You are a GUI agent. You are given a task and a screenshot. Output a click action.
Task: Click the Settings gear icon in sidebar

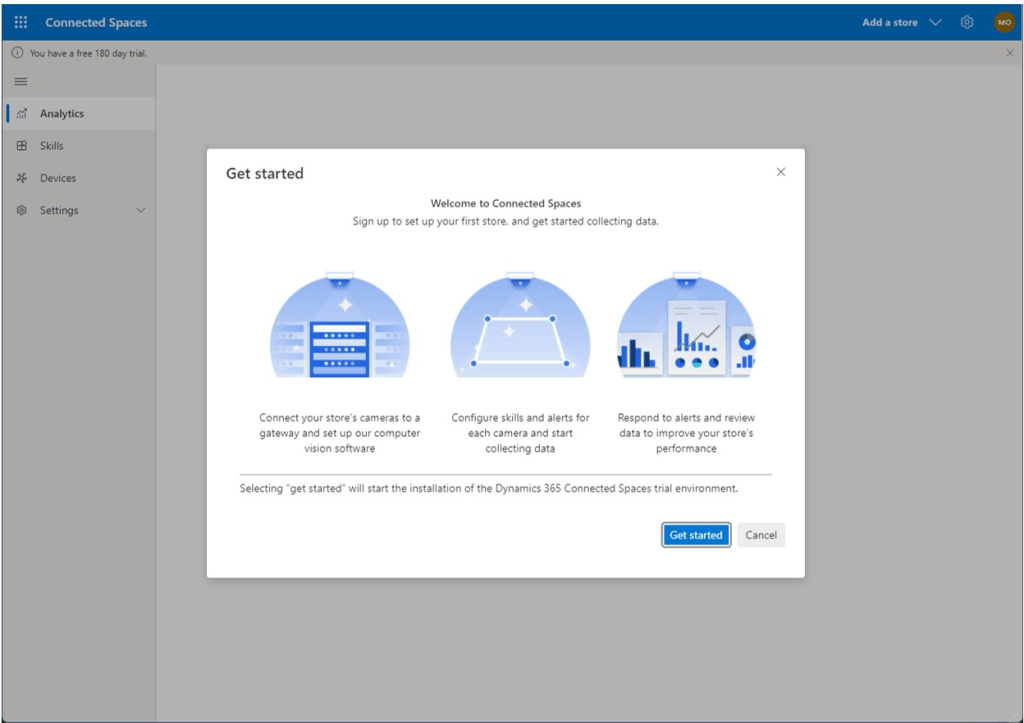click(22, 211)
